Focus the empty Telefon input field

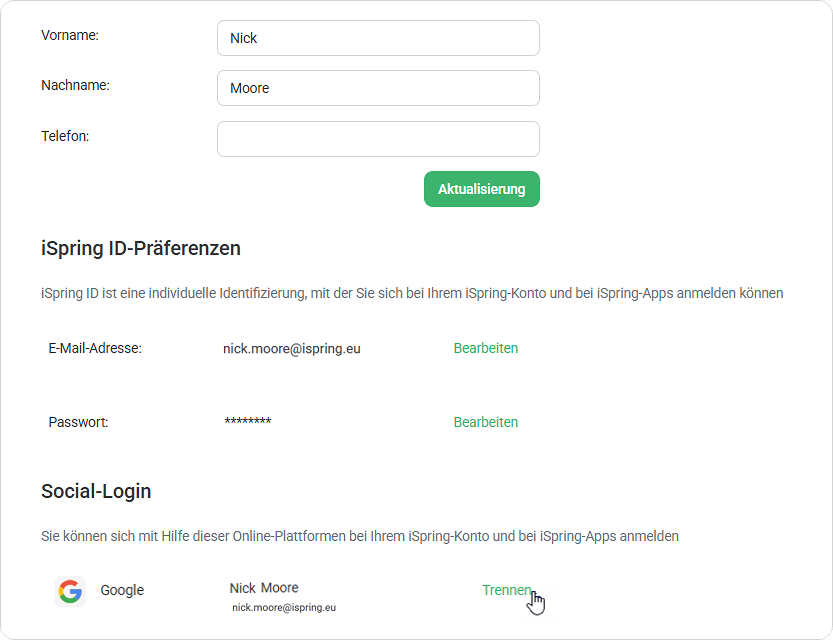point(378,139)
